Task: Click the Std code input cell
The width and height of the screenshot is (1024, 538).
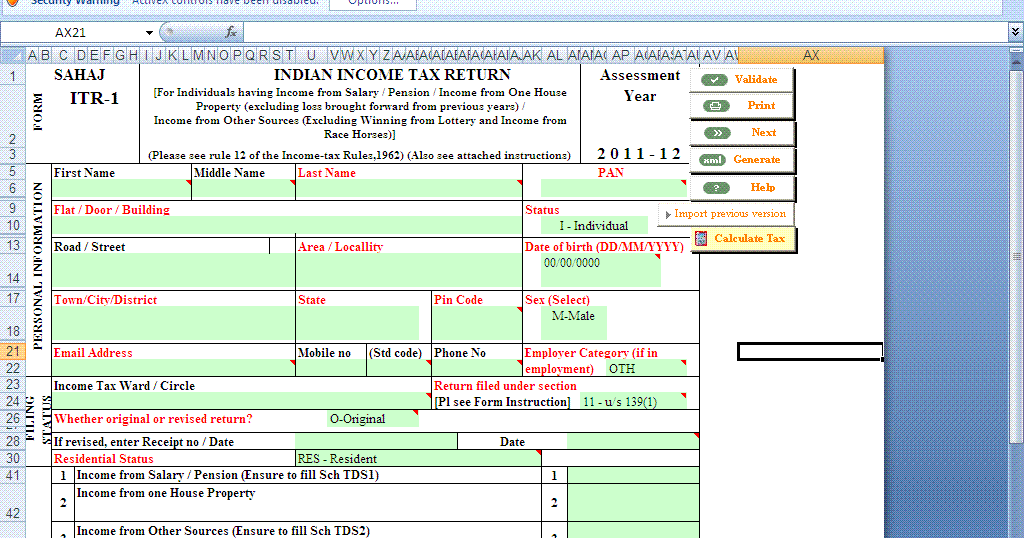Action: [x=398, y=368]
